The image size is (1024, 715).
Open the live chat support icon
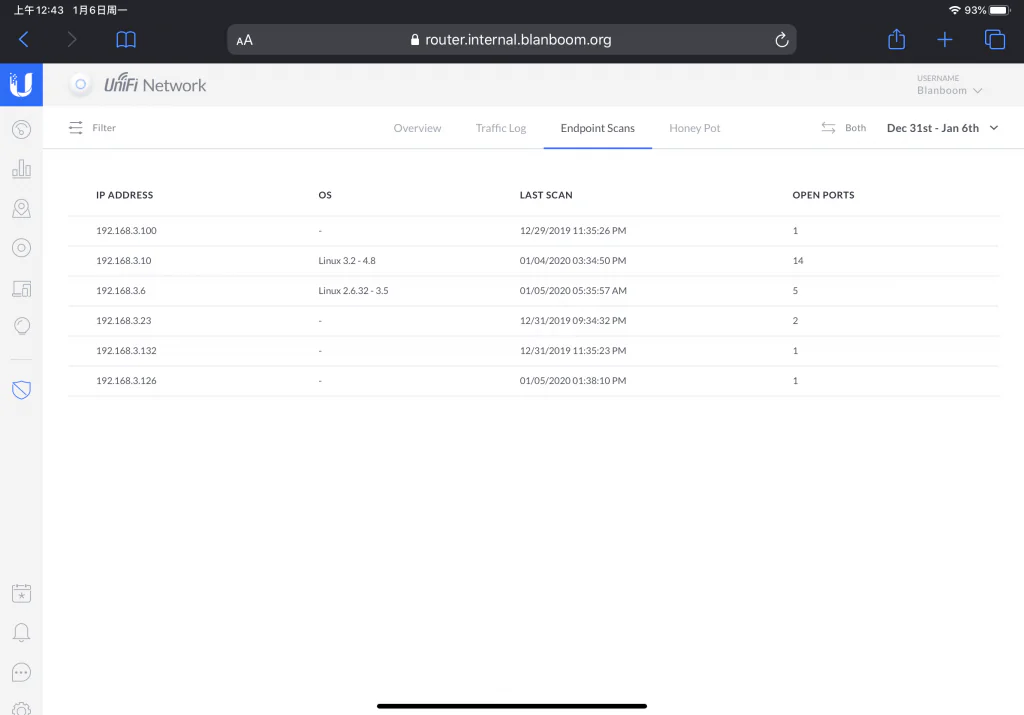[22, 673]
